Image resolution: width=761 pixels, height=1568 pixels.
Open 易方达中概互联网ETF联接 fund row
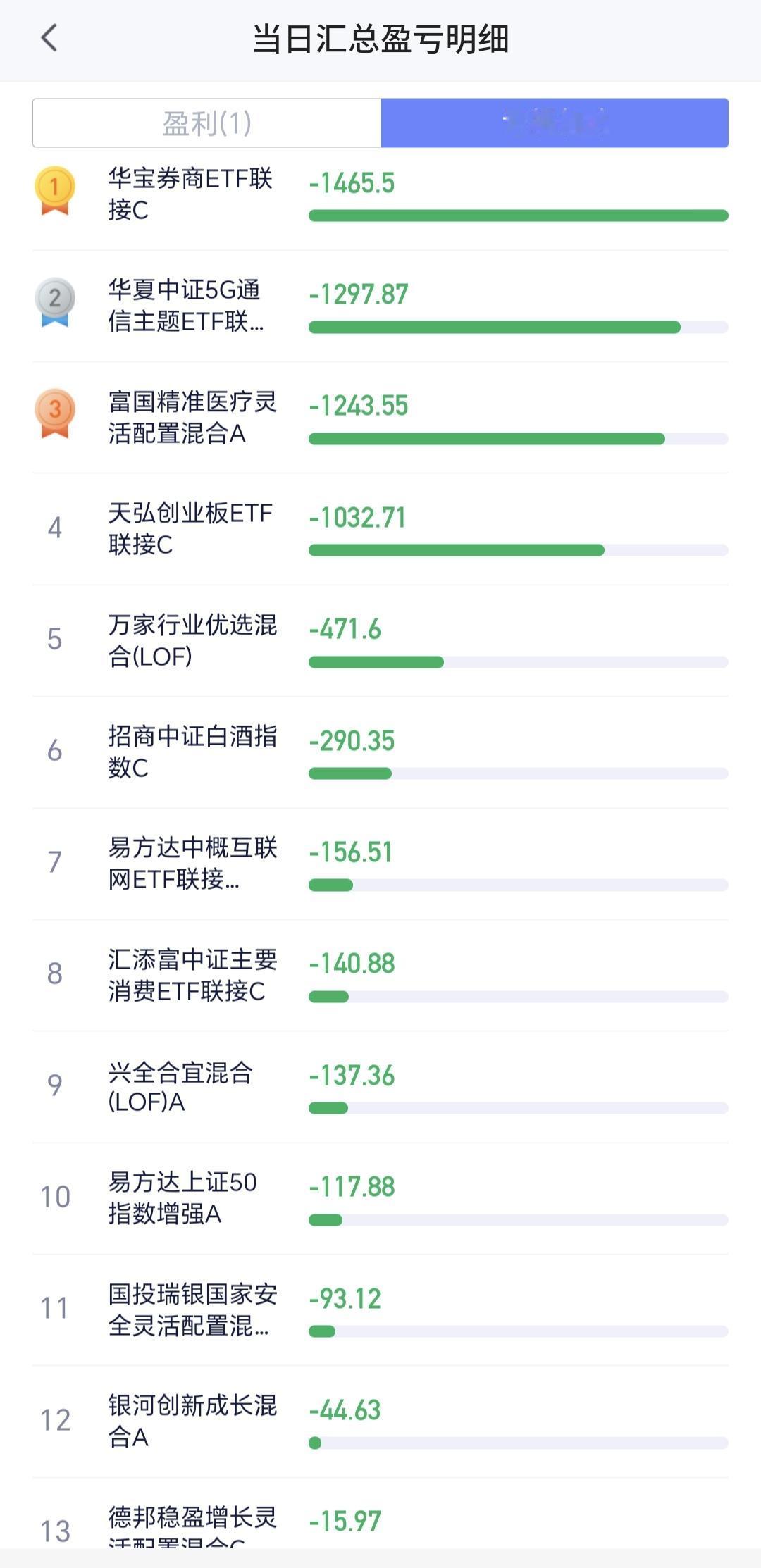click(192, 863)
